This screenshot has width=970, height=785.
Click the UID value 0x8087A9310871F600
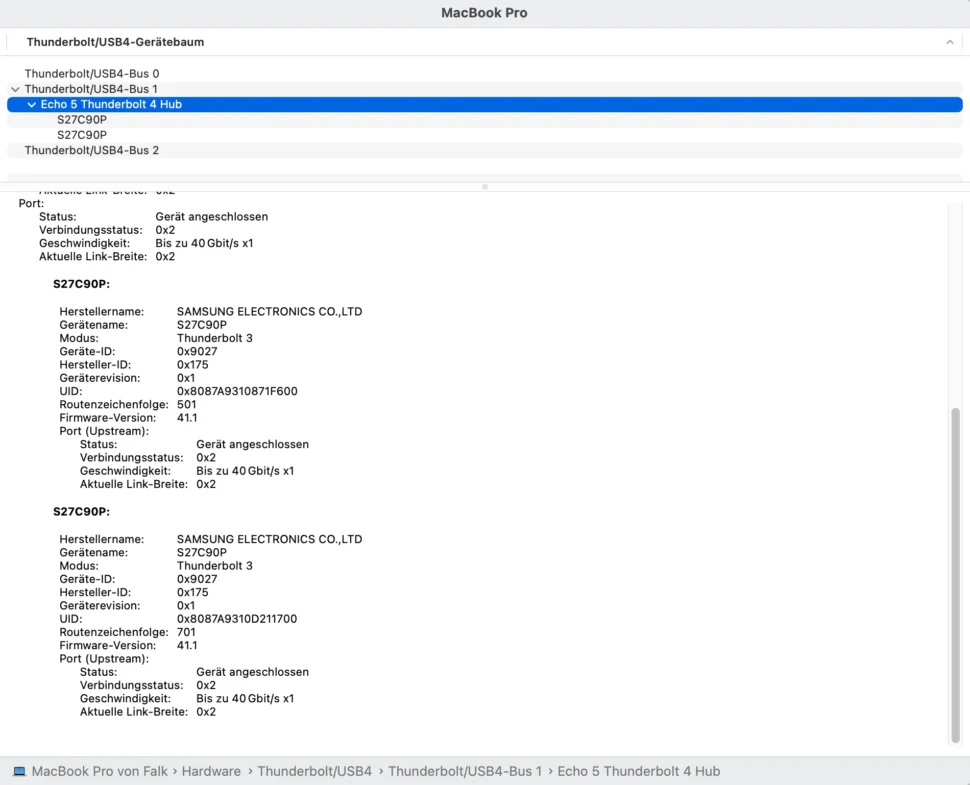pyautogui.click(x=237, y=392)
